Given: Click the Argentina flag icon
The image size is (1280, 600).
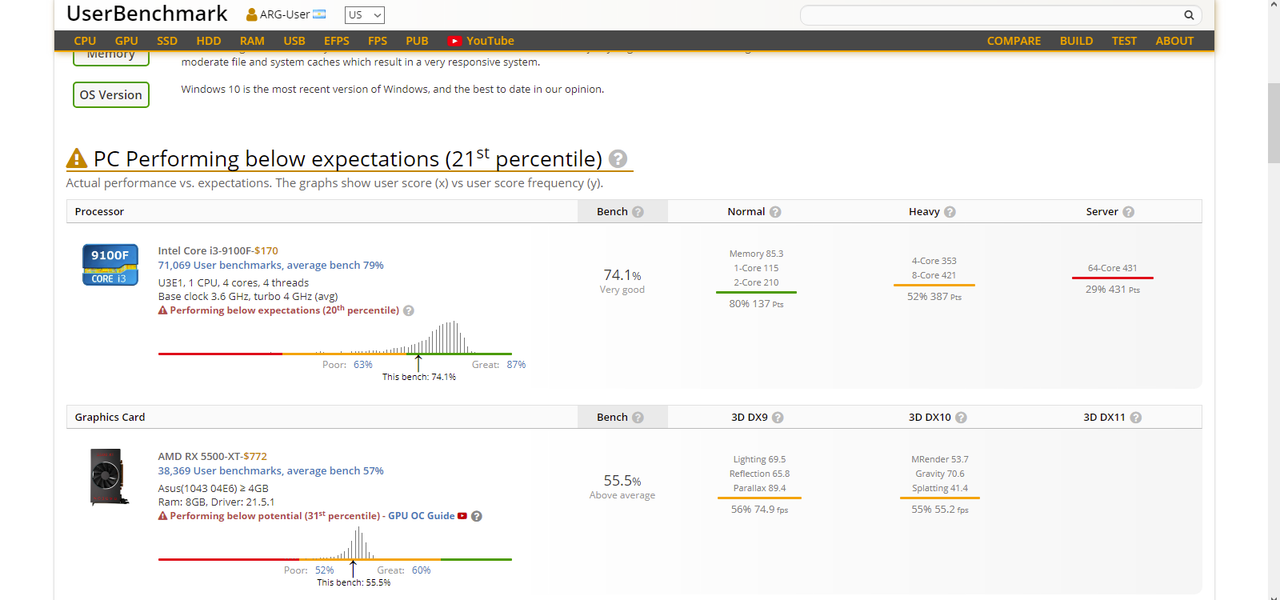Looking at the screenshot, I should click(x=320, y=14).
